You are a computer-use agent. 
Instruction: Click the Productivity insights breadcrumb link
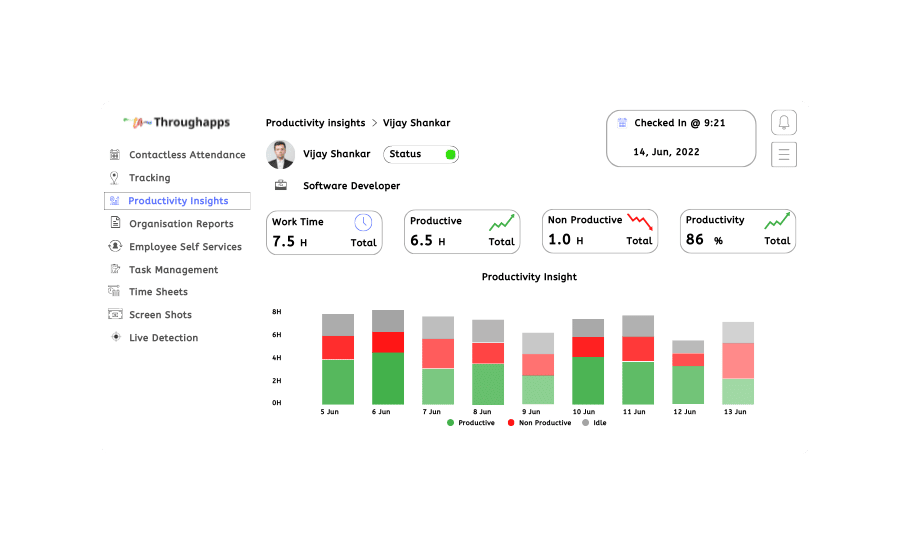coord(315,122)
